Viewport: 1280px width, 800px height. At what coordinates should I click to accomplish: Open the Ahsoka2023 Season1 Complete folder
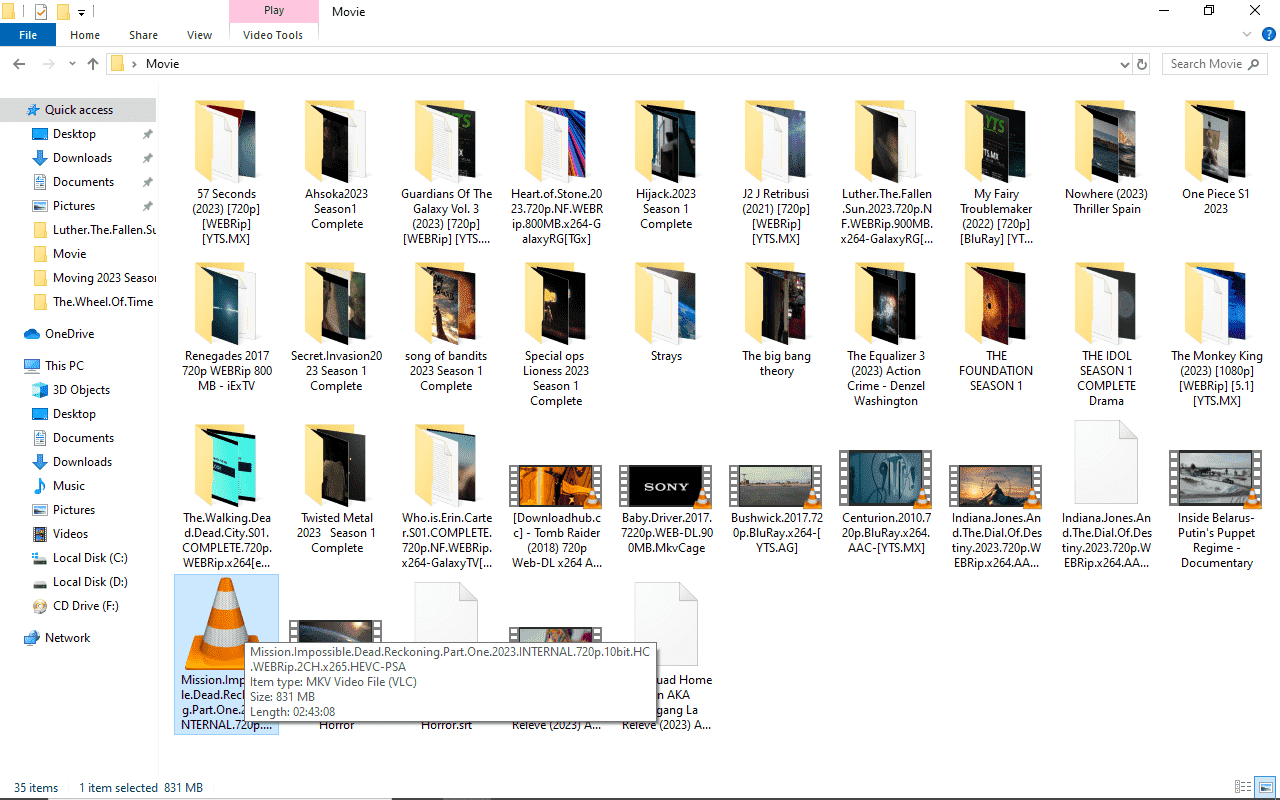point(336,165)
